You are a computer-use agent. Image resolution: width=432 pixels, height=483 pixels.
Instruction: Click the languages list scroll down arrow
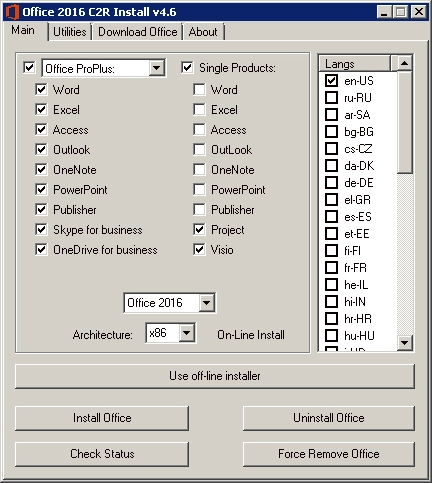(405, 343)
